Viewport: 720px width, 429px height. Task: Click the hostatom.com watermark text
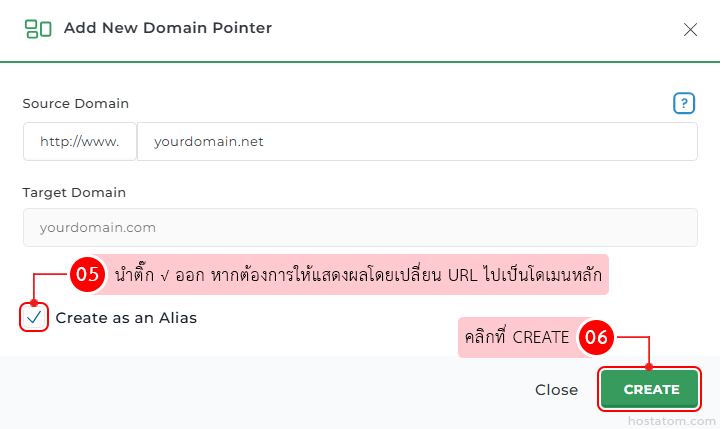pos(671,421)
